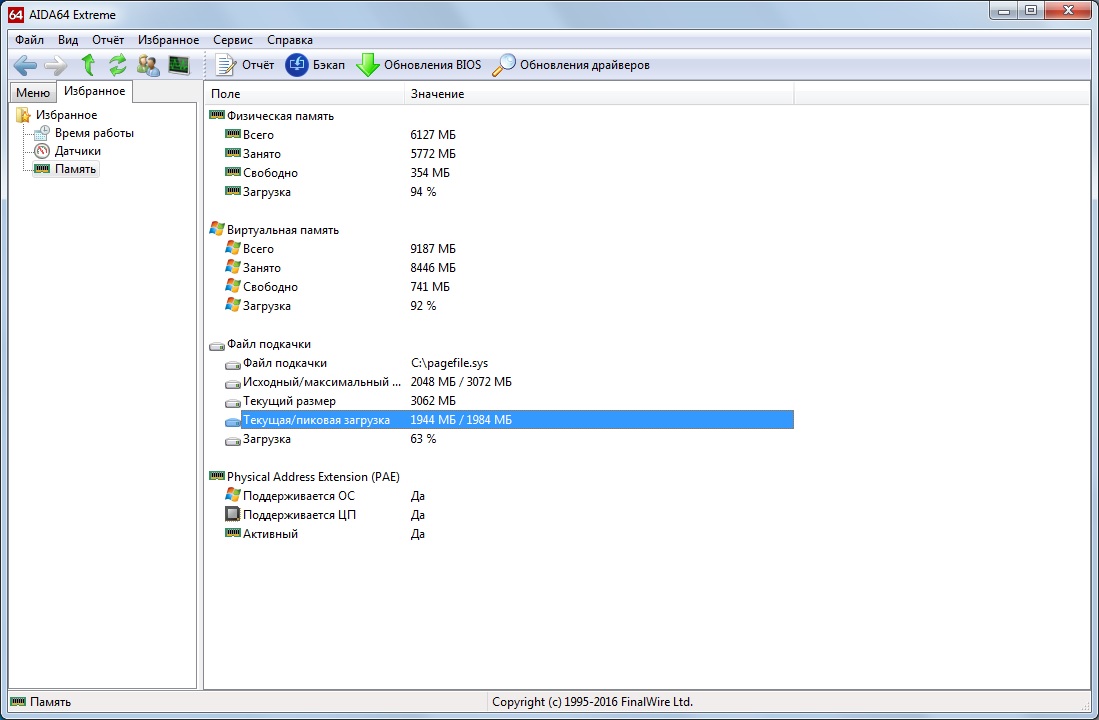This screenshot has height=720, width=1099.
Task: Switch to the Меню tab
Action: (33, 93)
